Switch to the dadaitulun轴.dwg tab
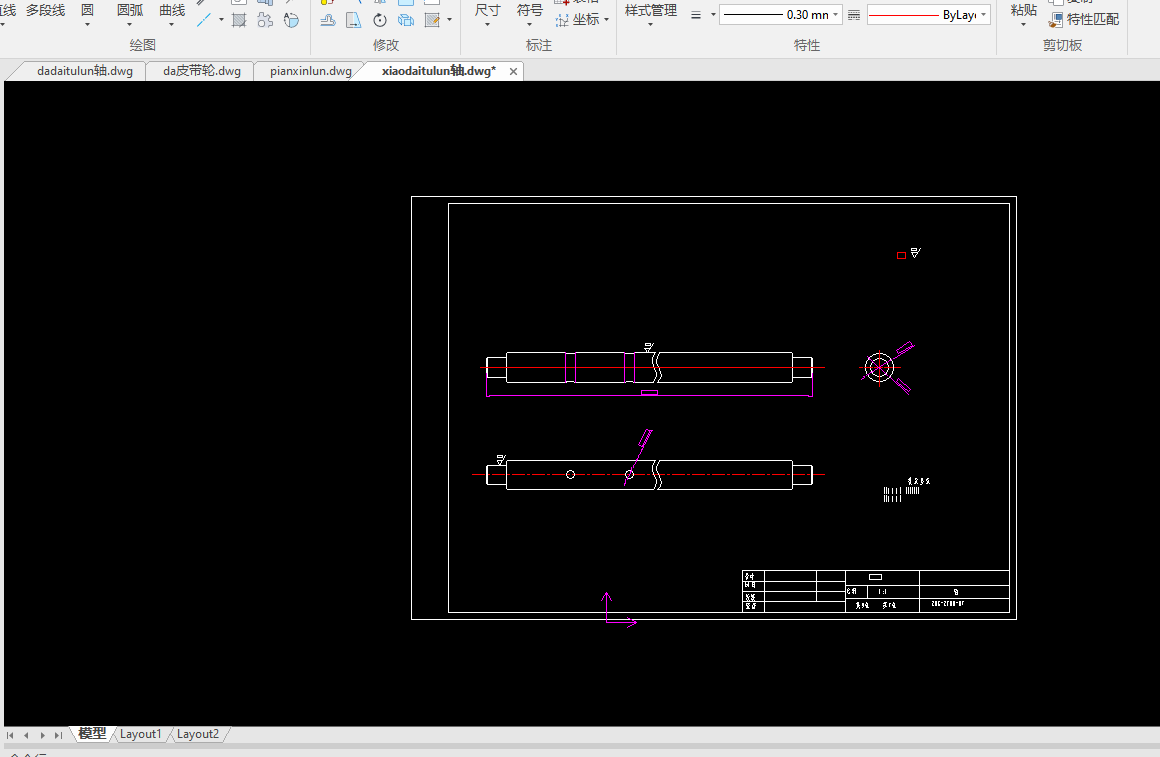 click(x=85, y=71)
